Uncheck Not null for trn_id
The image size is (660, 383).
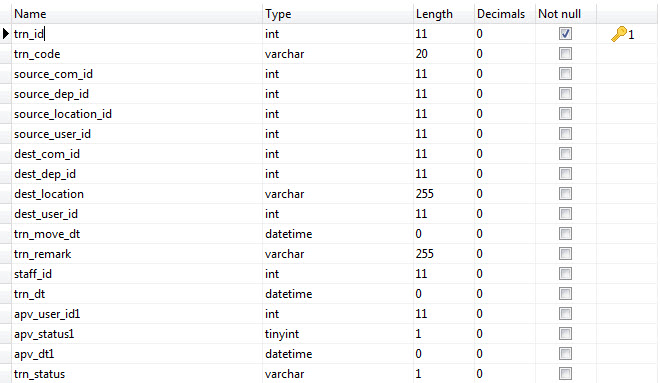(x=565, y=34)
